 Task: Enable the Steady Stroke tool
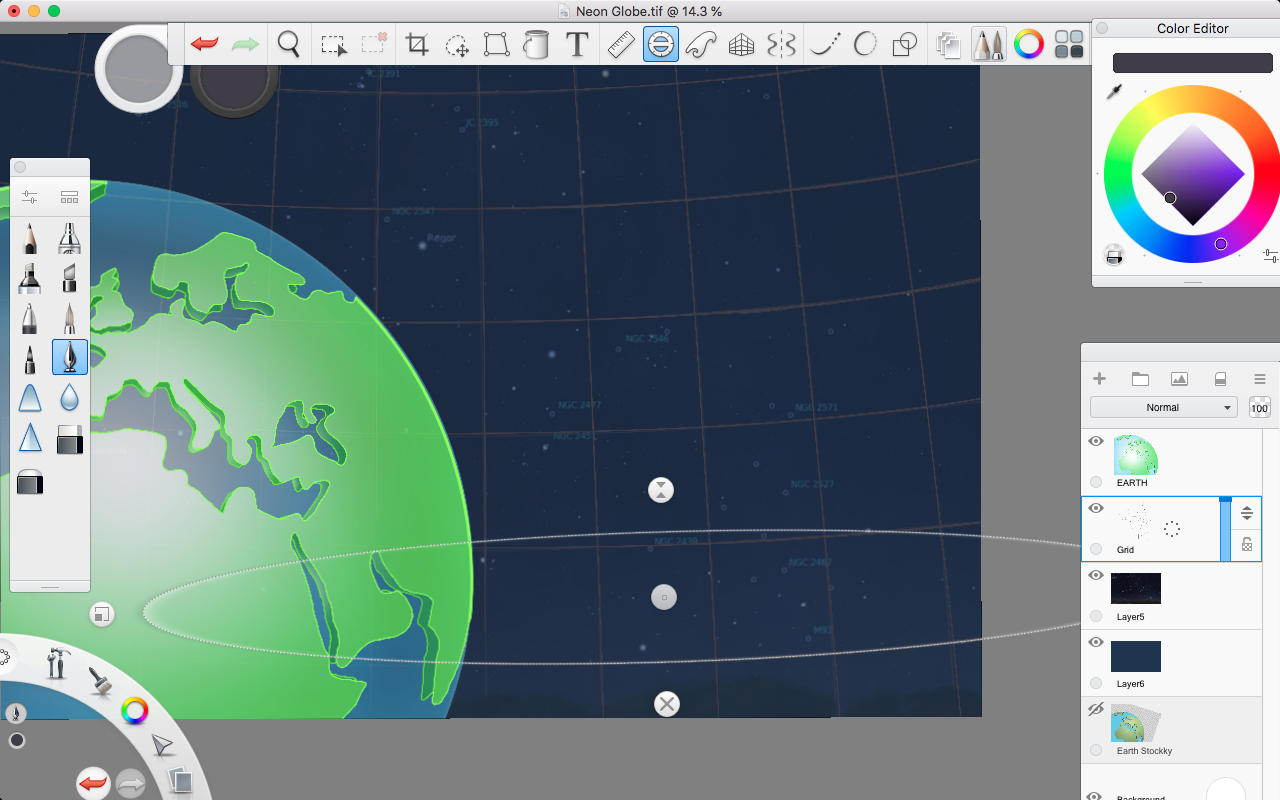coord(824,45)
